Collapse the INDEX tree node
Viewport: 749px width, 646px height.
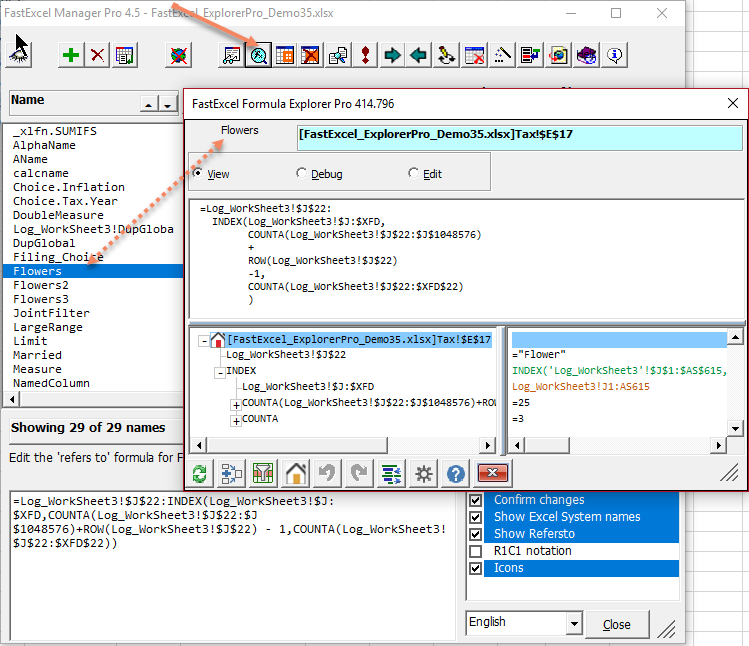click(220, 372)
